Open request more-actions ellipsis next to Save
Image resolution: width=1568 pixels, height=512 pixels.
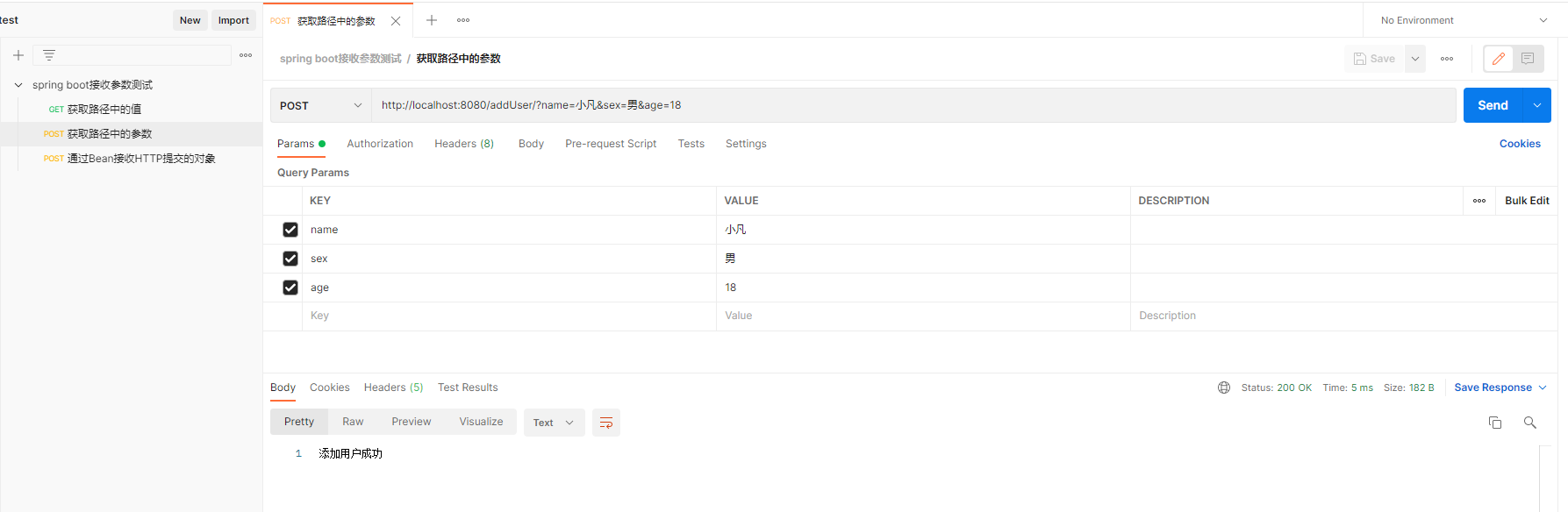coord(1447,59)
